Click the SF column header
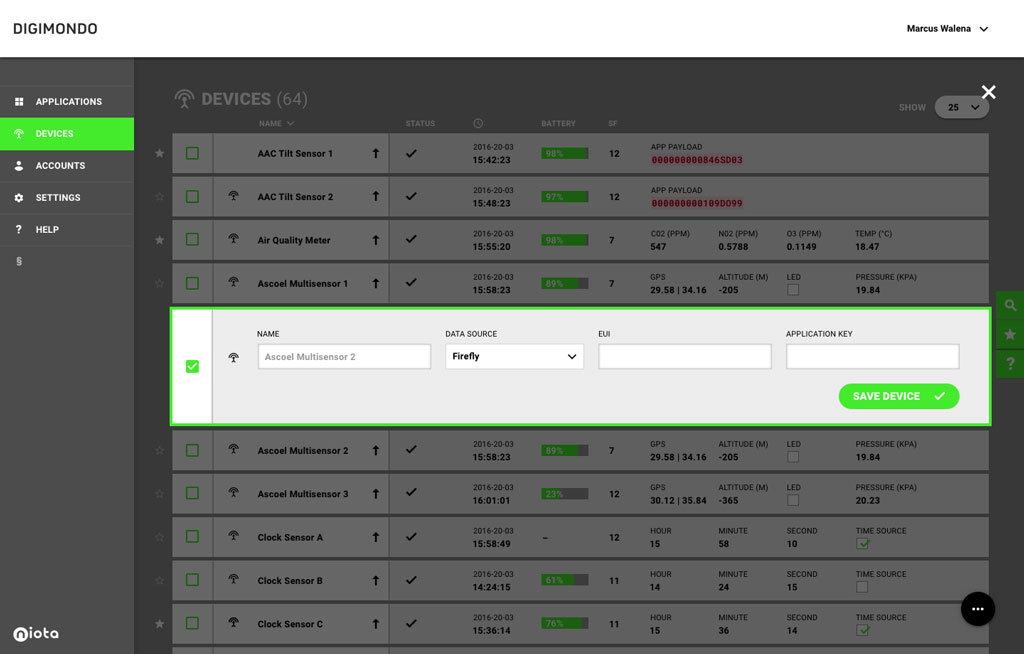 pos(613,123)
